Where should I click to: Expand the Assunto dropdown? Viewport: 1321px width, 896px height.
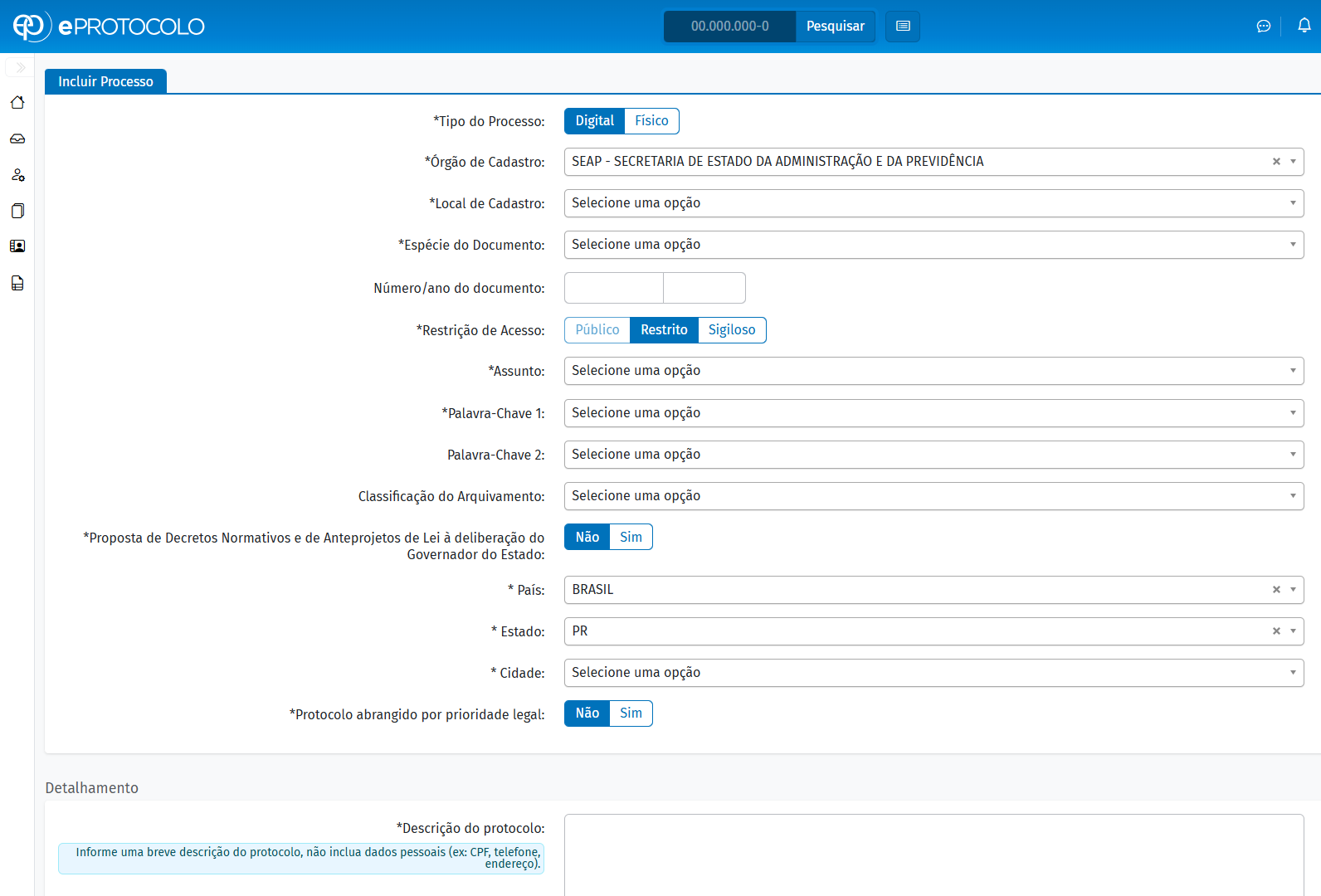933,371
